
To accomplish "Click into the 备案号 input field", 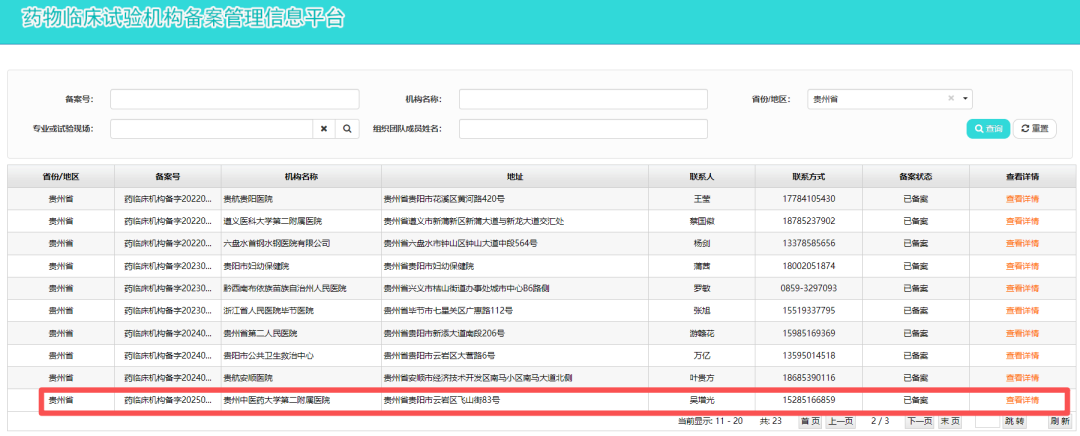I will 234,99.
